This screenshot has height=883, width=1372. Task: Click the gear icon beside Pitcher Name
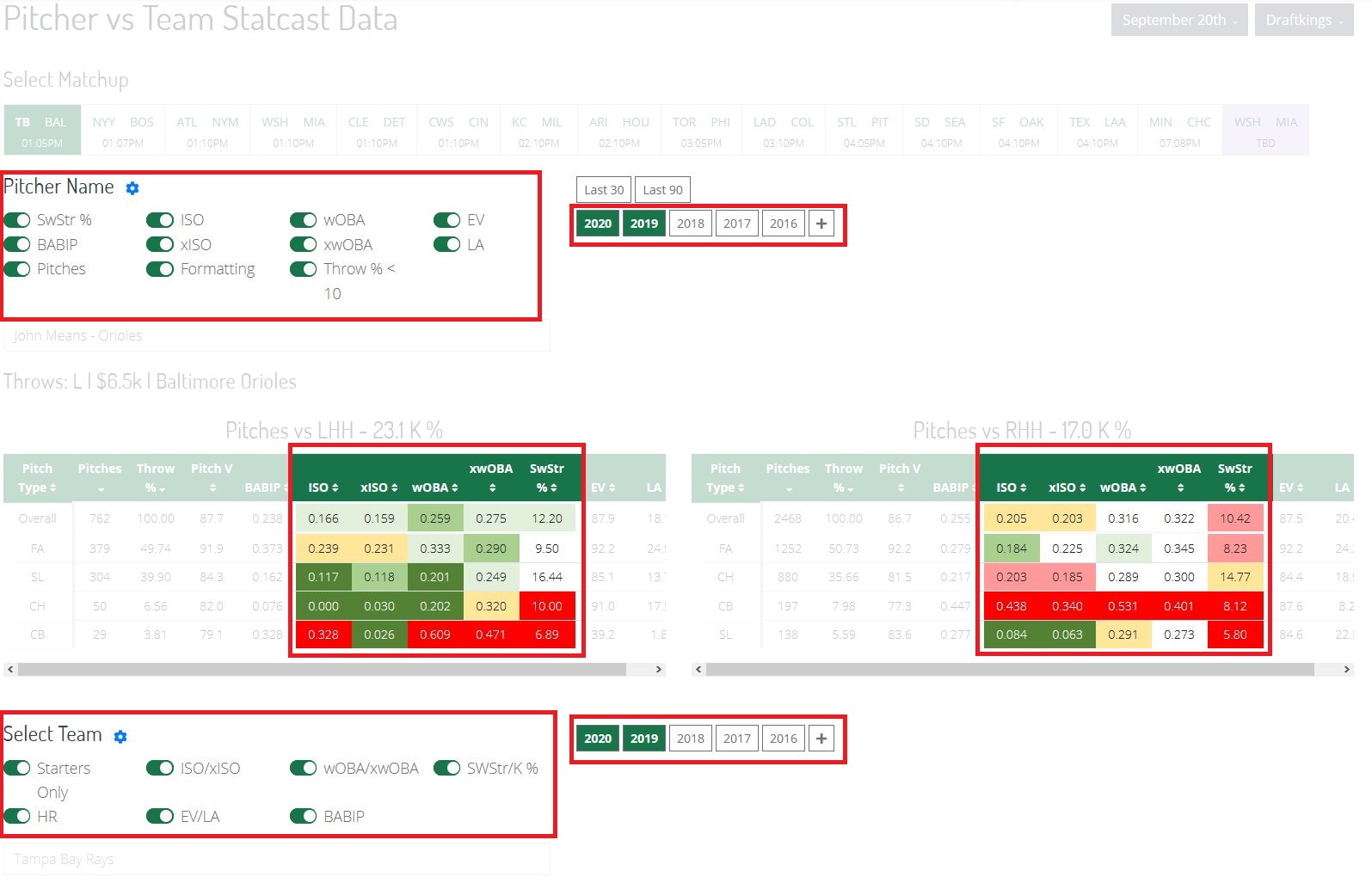point(132,188)
